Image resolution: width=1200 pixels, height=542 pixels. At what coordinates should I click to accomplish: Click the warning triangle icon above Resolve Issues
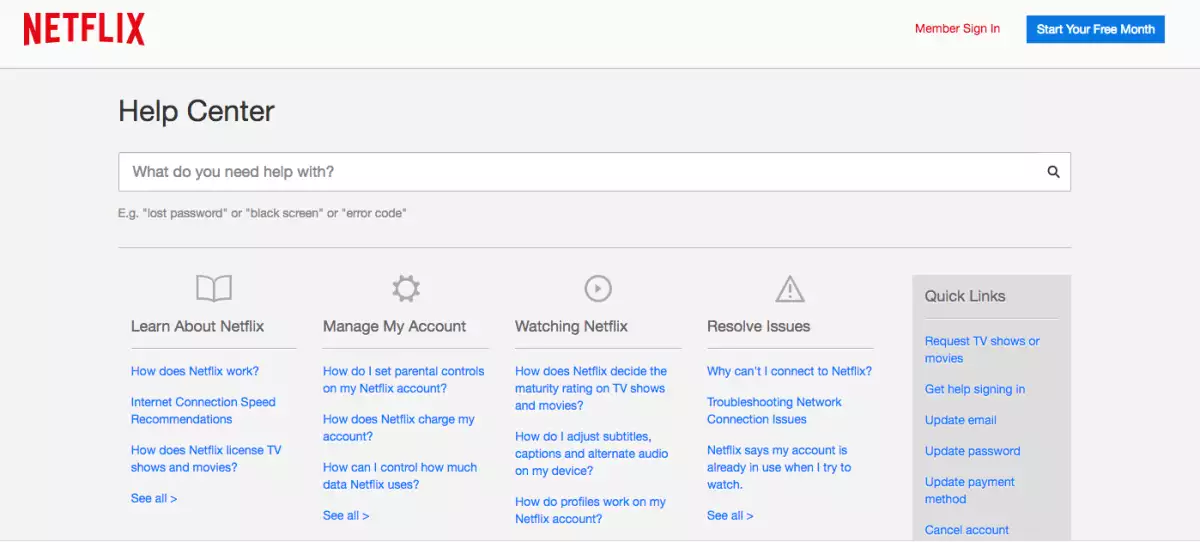tap(789, 289)
